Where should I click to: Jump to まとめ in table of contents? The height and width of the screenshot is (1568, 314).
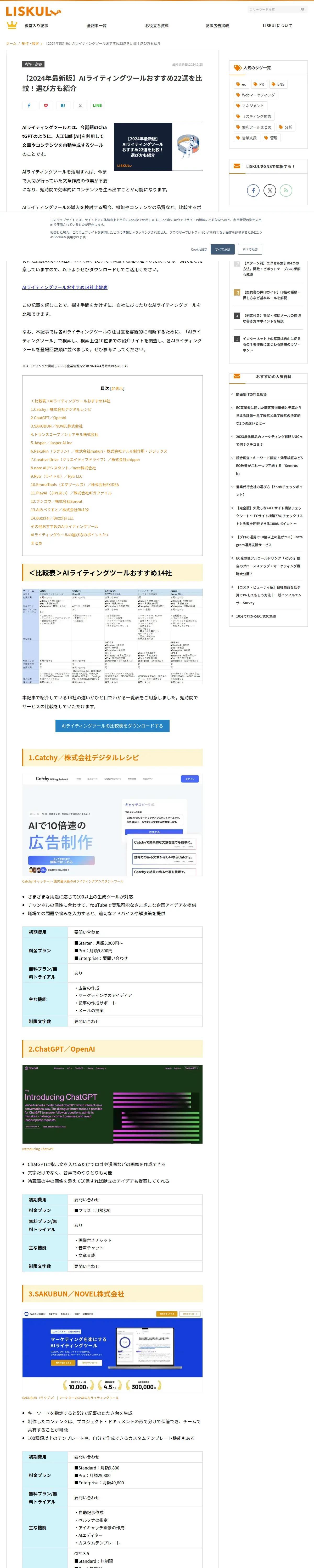pyautogui.click(x=37, y=543)
